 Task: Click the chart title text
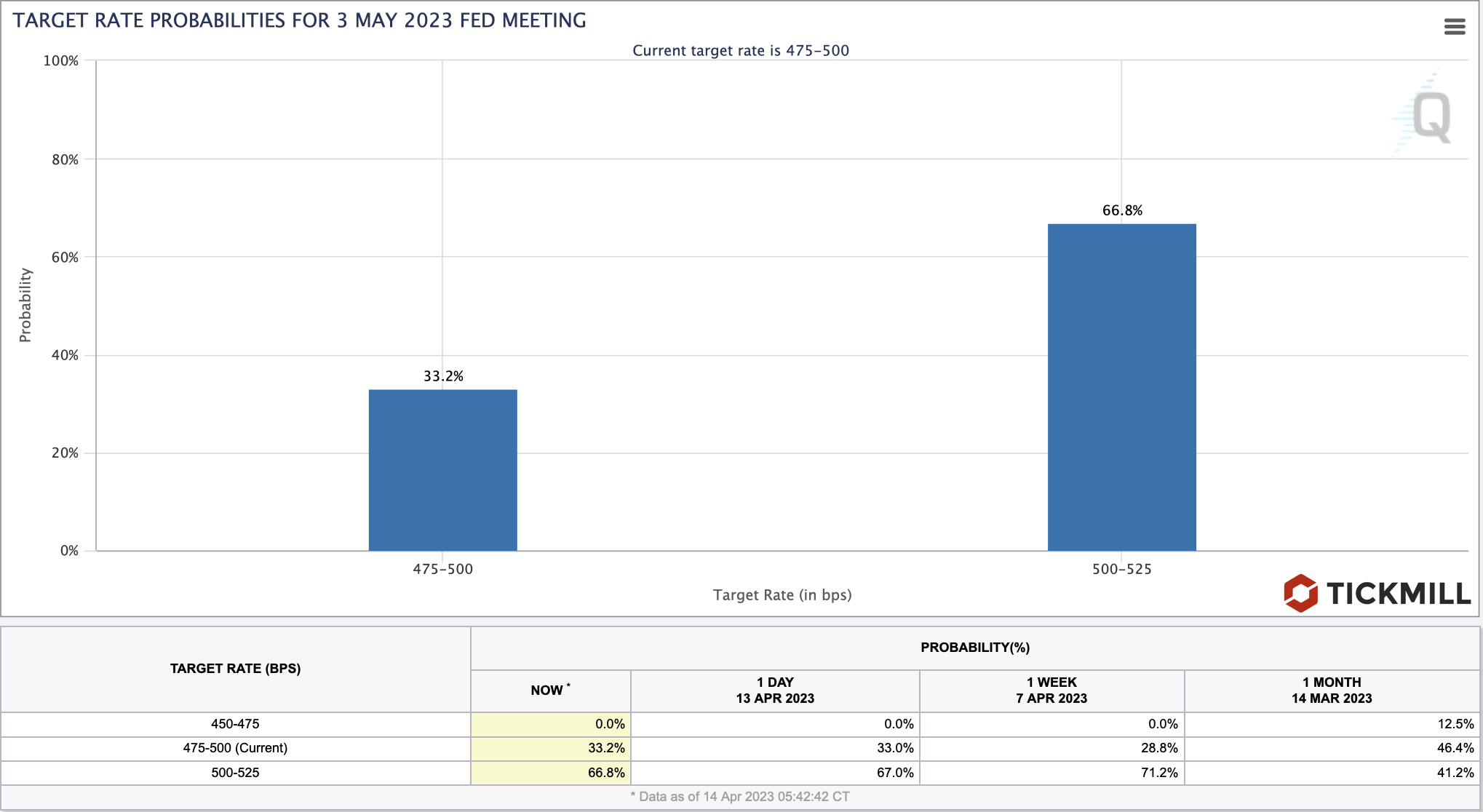pos(299,20)
